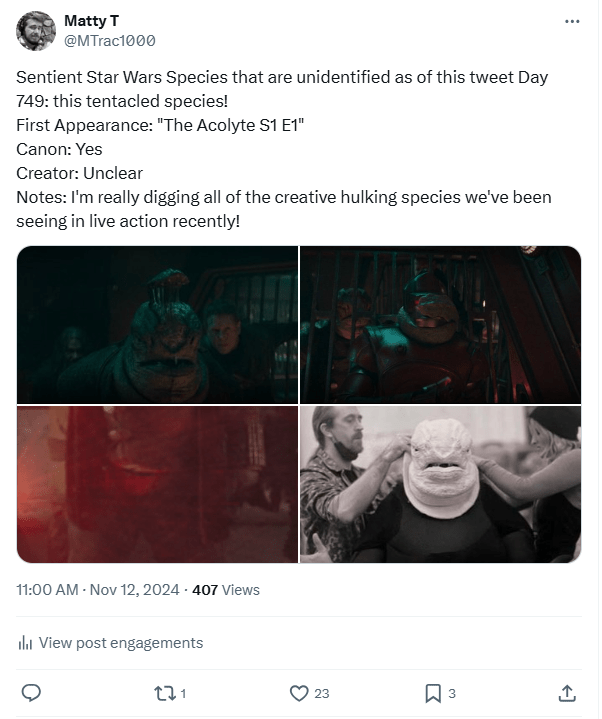The image size is (602, 719).
Task: Open Matty T's profile avatar
Action: coord(36,31)
